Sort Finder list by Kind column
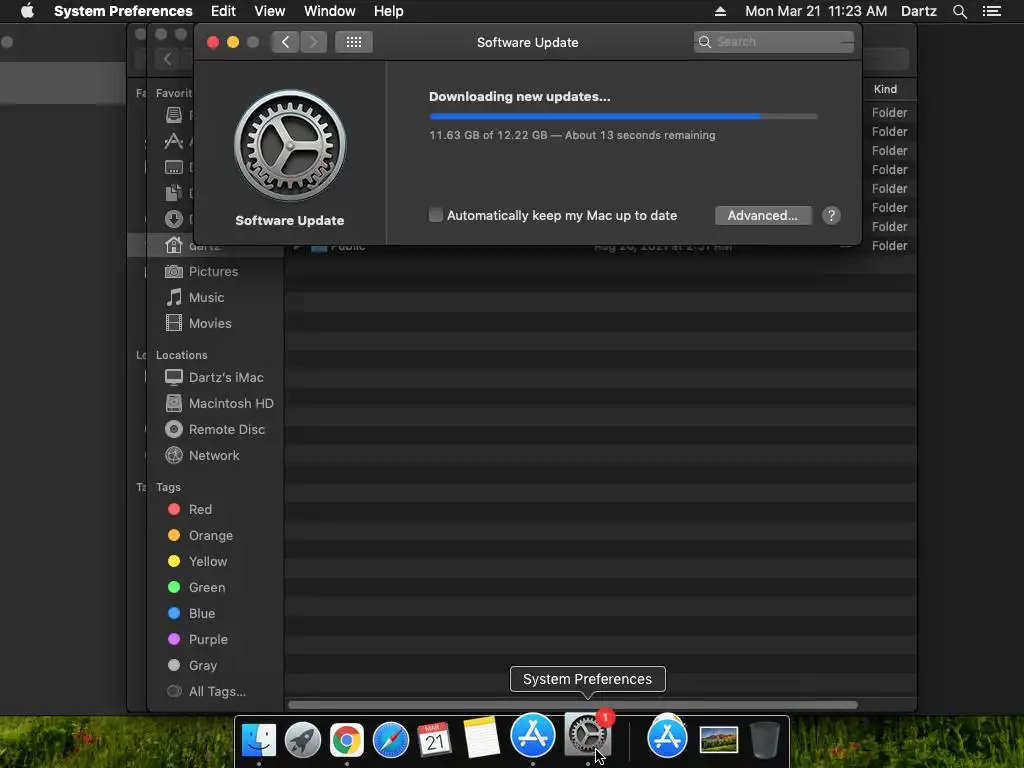 coord(886,89)
